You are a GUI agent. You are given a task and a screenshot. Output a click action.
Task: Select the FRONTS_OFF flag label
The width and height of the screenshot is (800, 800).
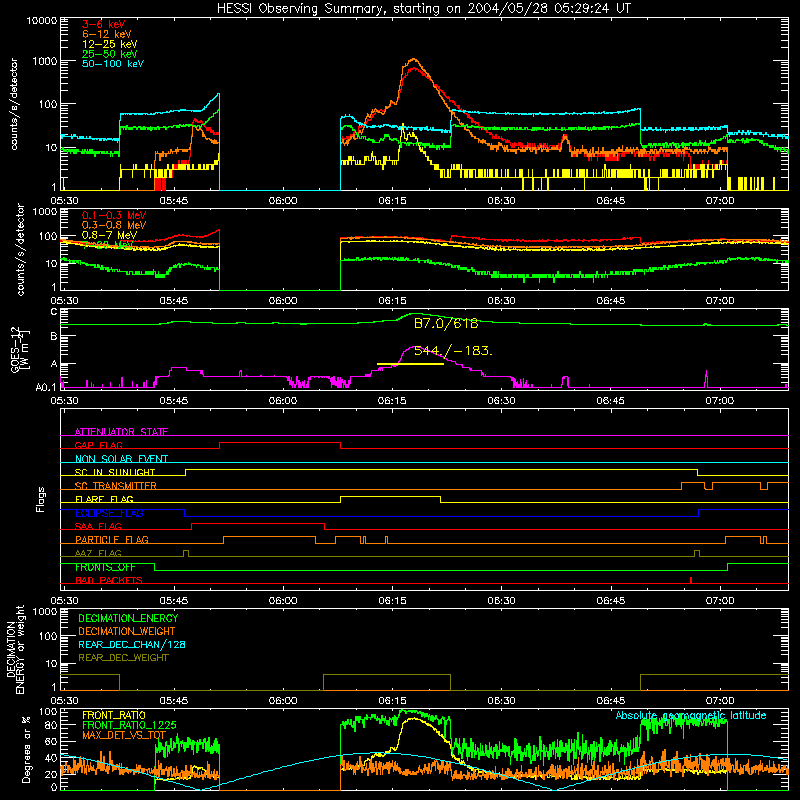[x=105, y=567]
